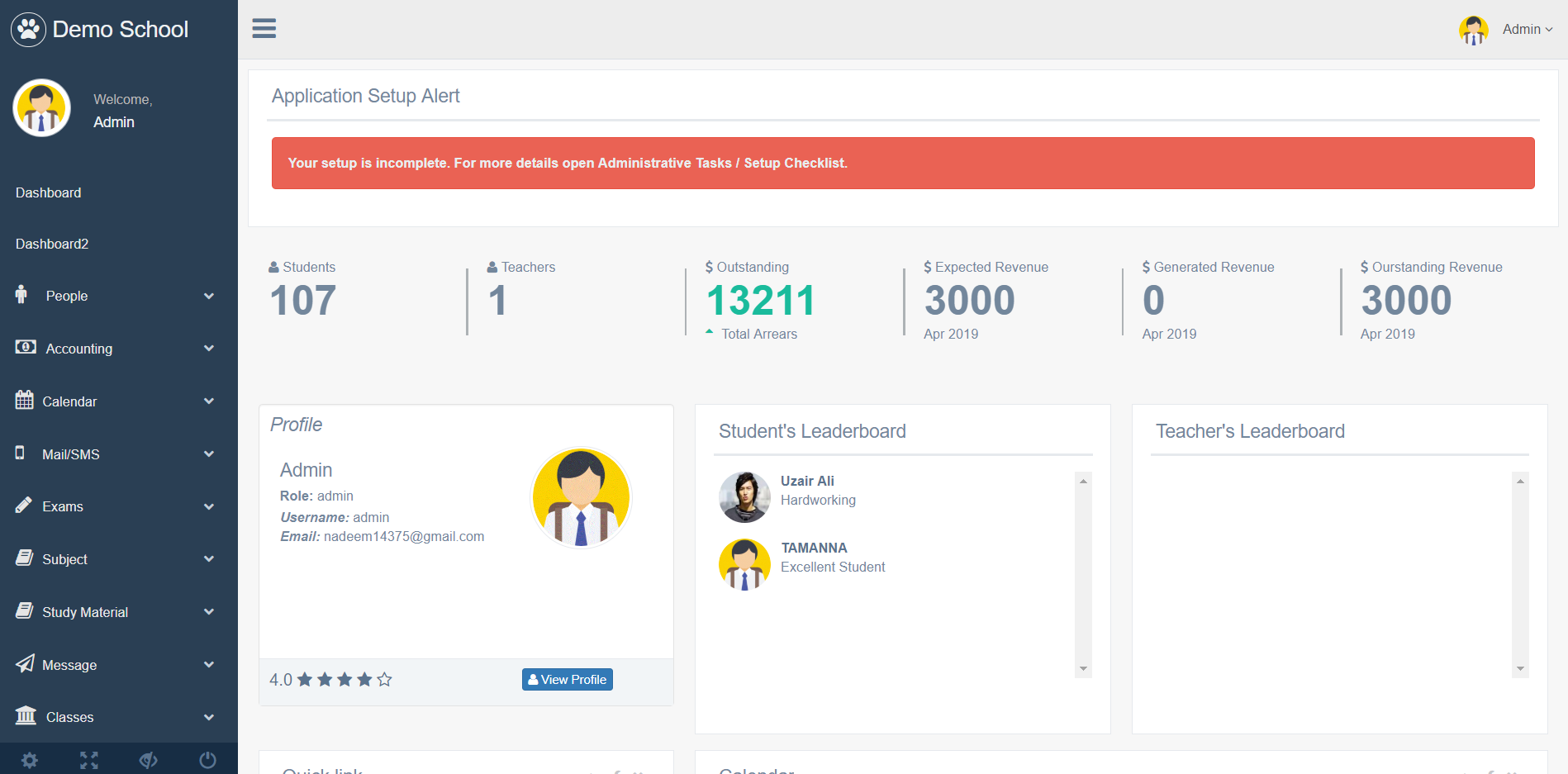
Task: Enter fullscreen using the expand arrows icon
Action: coord(89,760)
